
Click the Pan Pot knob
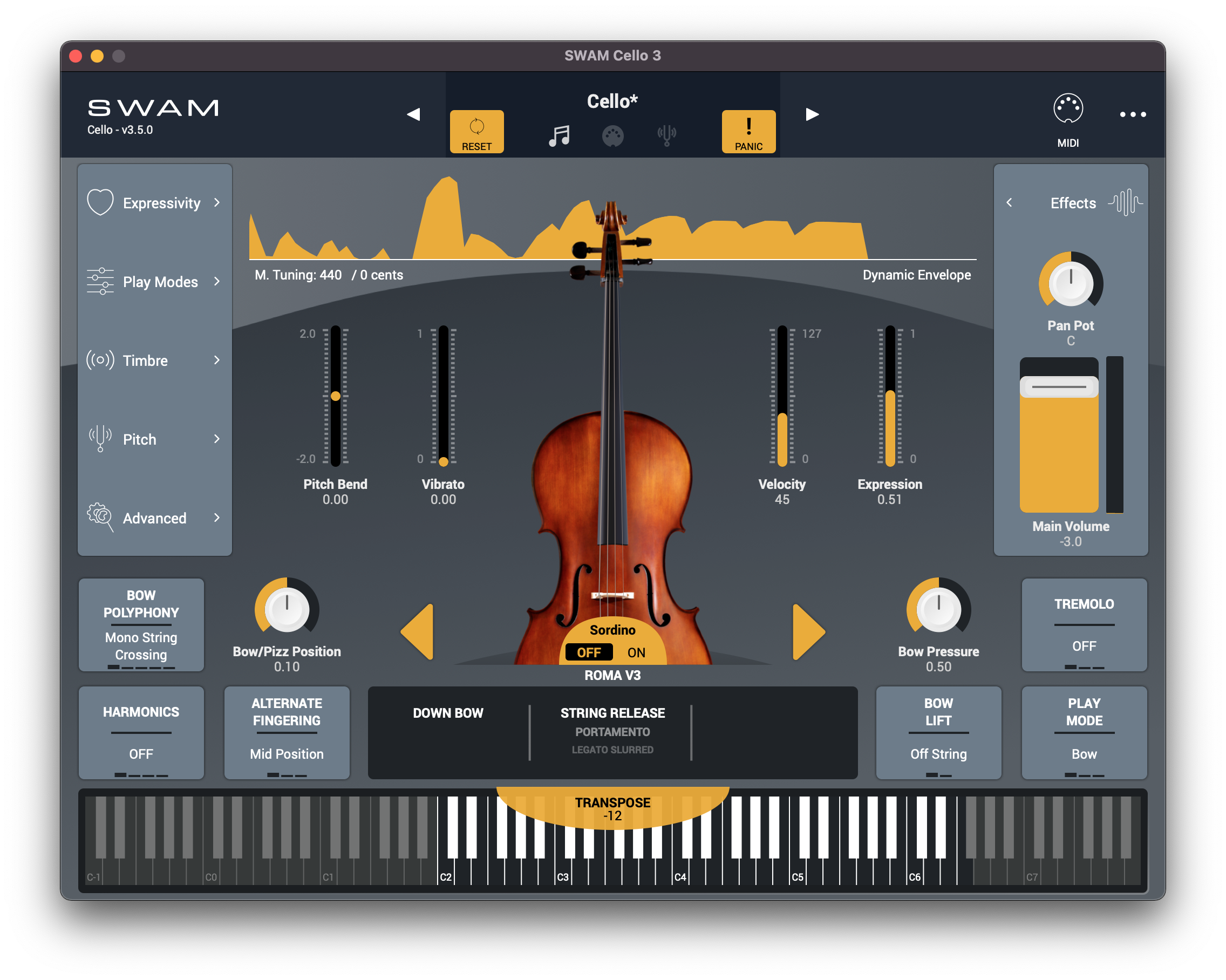point(1070,283)
